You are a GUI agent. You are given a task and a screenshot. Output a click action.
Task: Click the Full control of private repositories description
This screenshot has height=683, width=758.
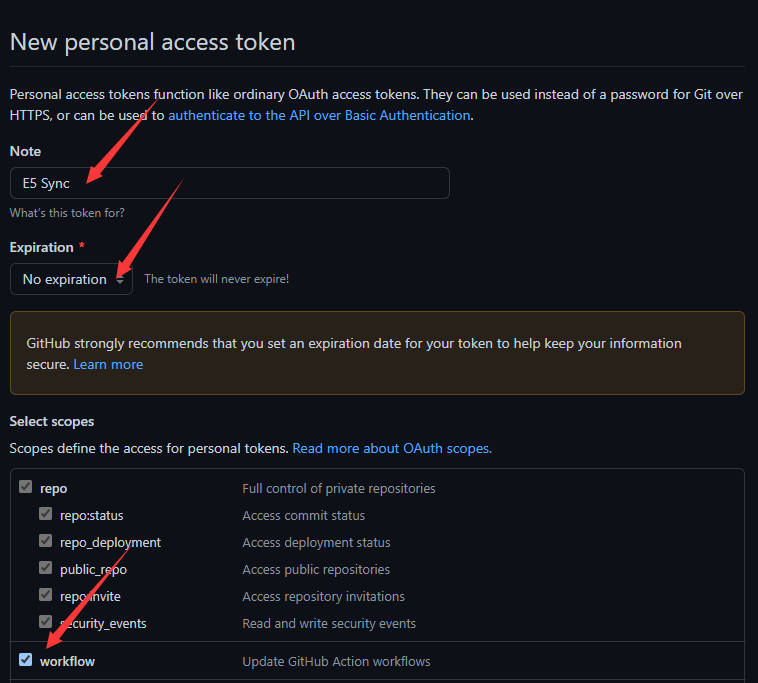338,488
